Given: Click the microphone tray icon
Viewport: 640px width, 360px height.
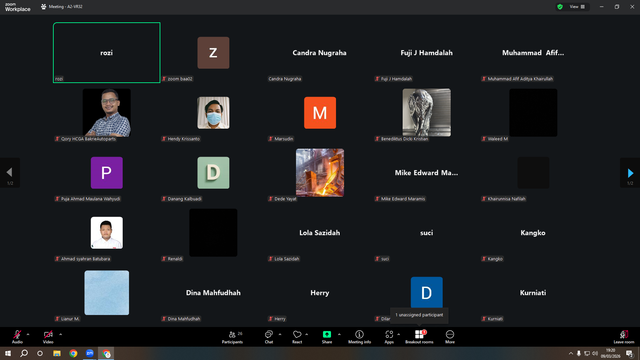Looking at the screenshot, I should pyautogui.click(x=579, y=353).
